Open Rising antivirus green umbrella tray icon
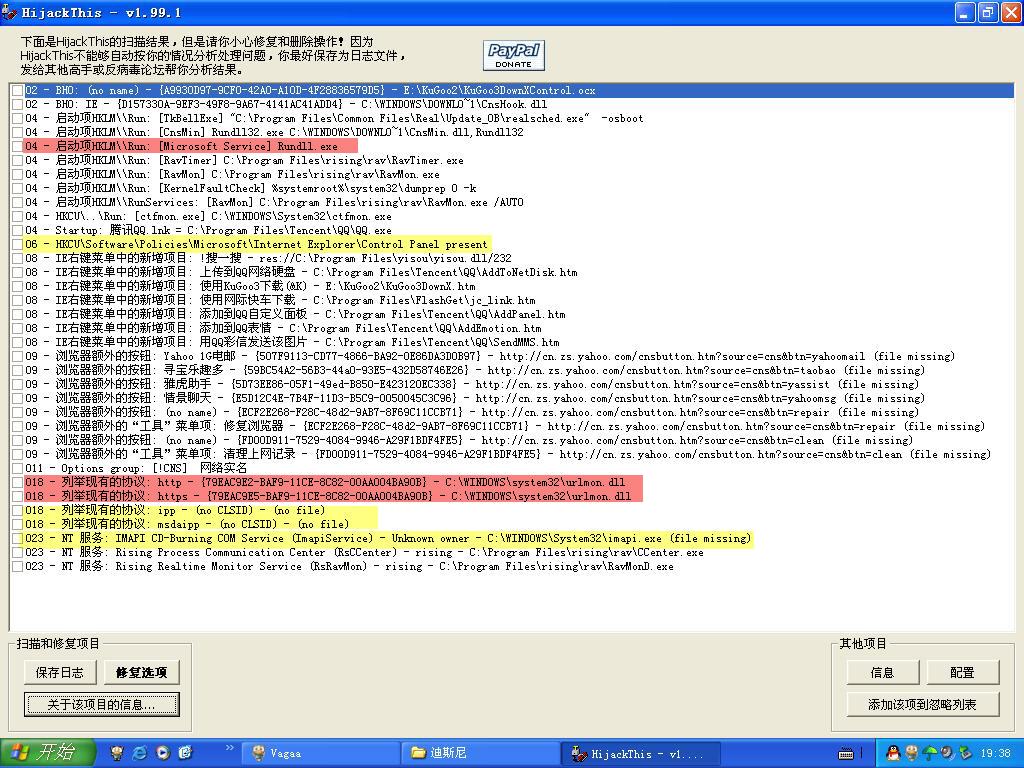The height and width of the screenshot is (768, 1024). [929, 754]
